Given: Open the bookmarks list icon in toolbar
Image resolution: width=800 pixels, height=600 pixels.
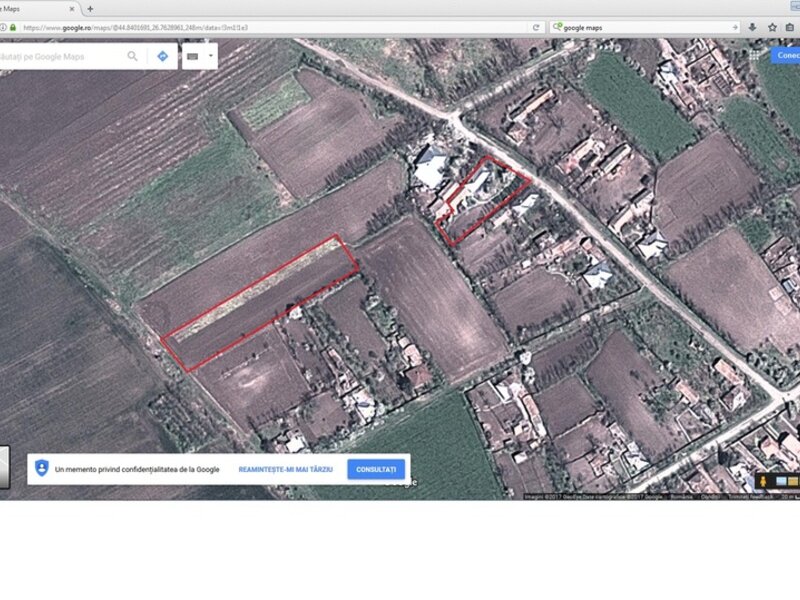Looking at the screenshot, I should (790, 27).
